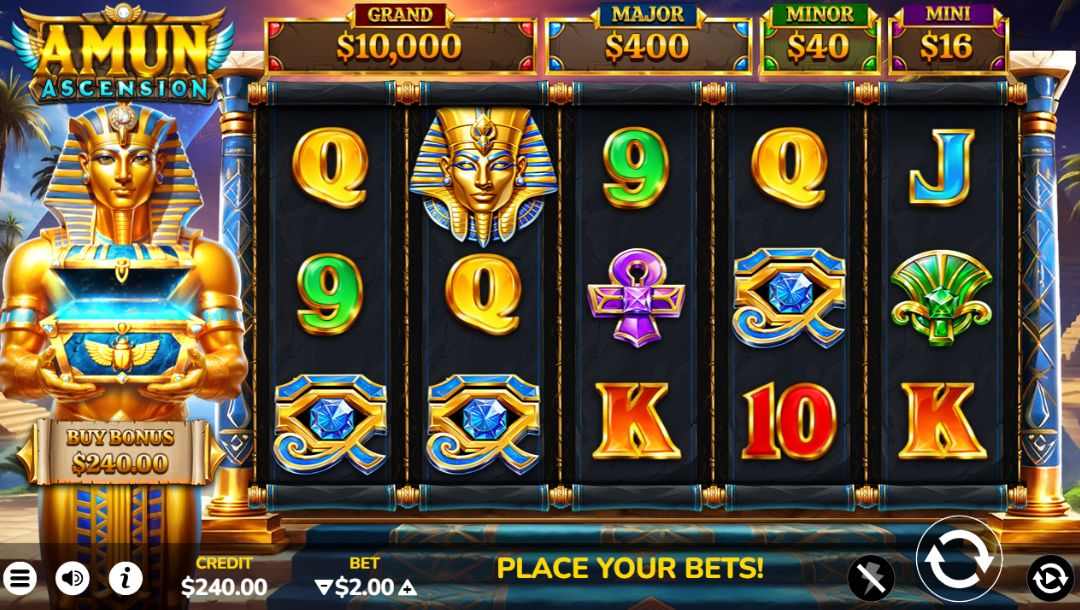Viewport: 1080px width, 610px height.
Task: Increase the bet amount arrow
Action: click(408, 587)
